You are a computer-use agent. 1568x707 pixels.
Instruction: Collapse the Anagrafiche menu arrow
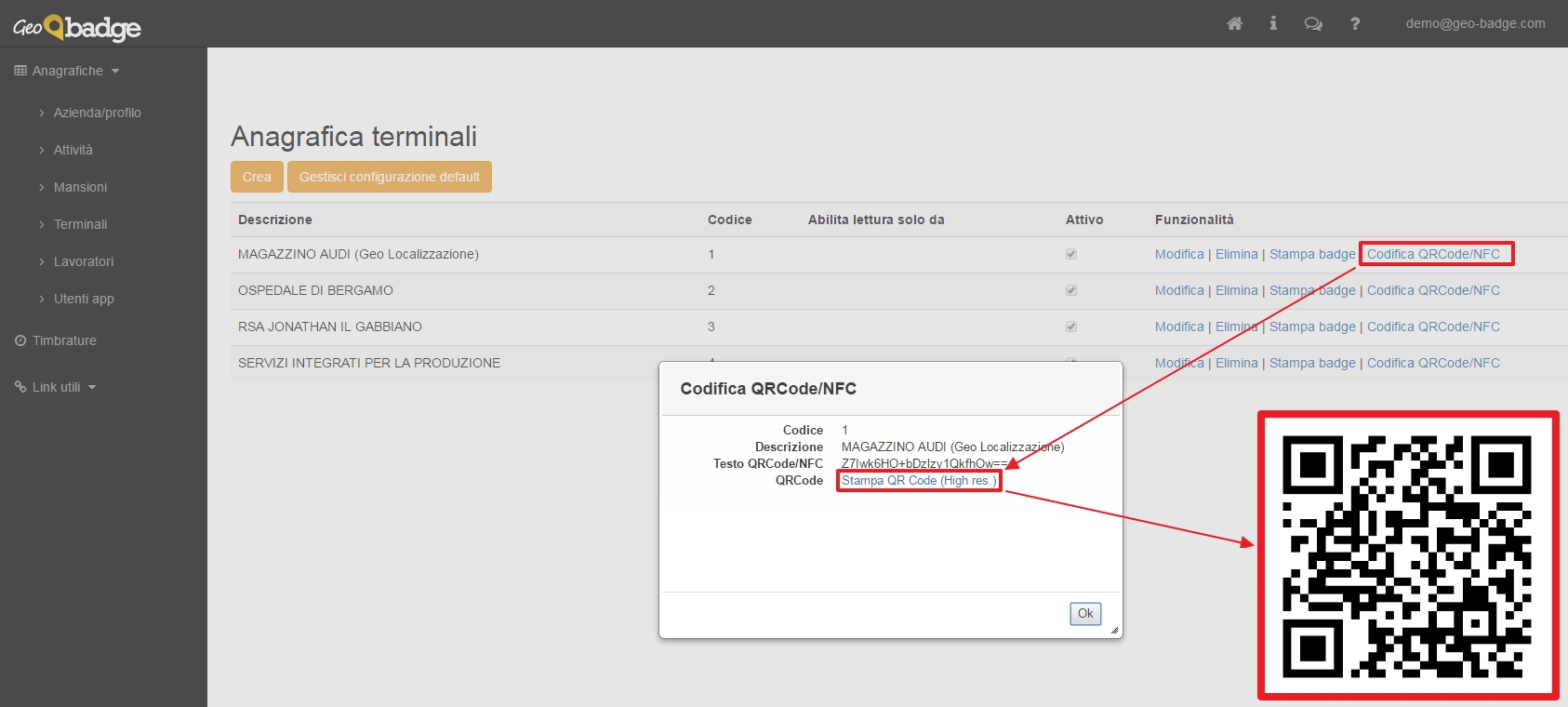point(115,72)
